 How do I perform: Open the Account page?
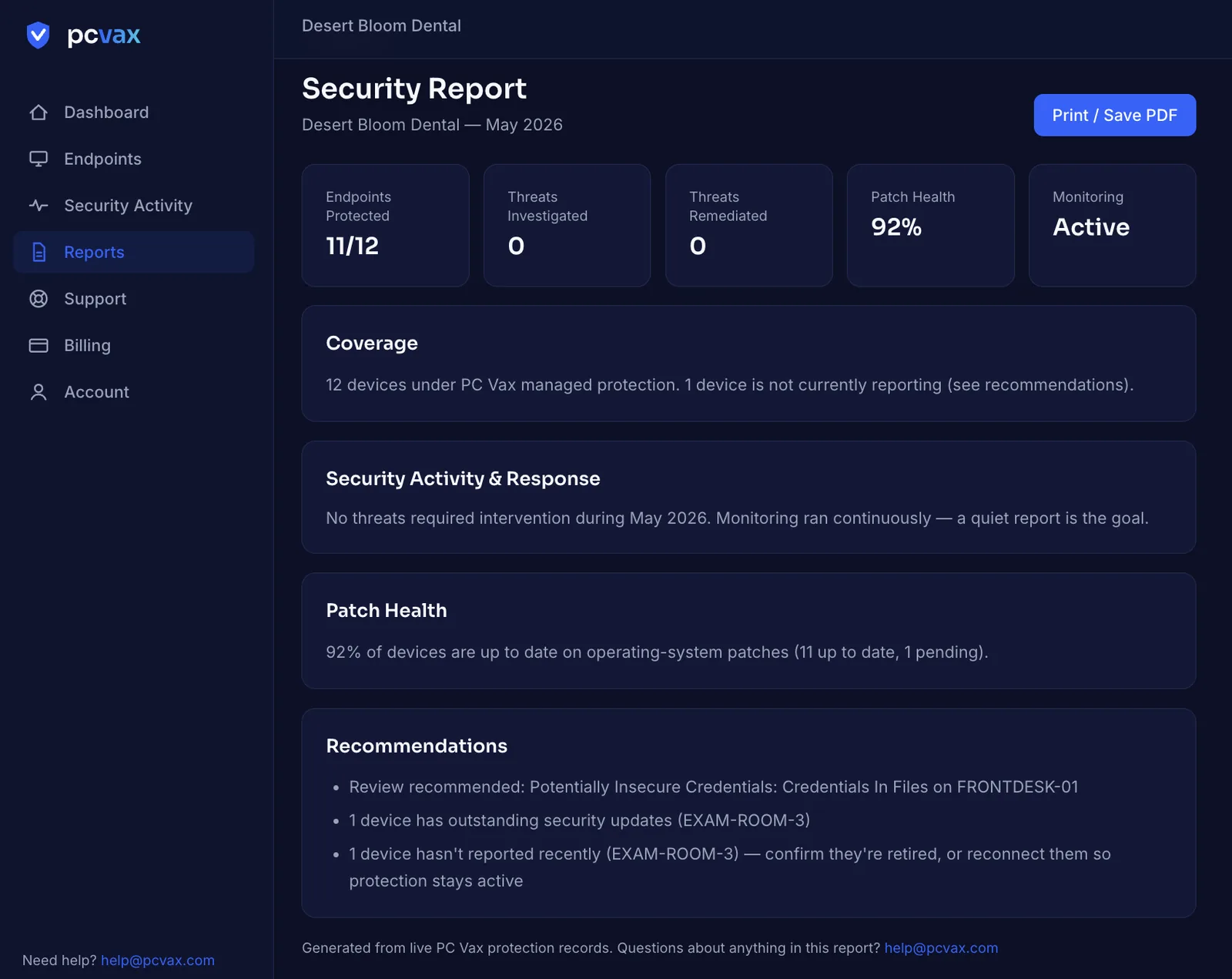[x=134, y=392]
